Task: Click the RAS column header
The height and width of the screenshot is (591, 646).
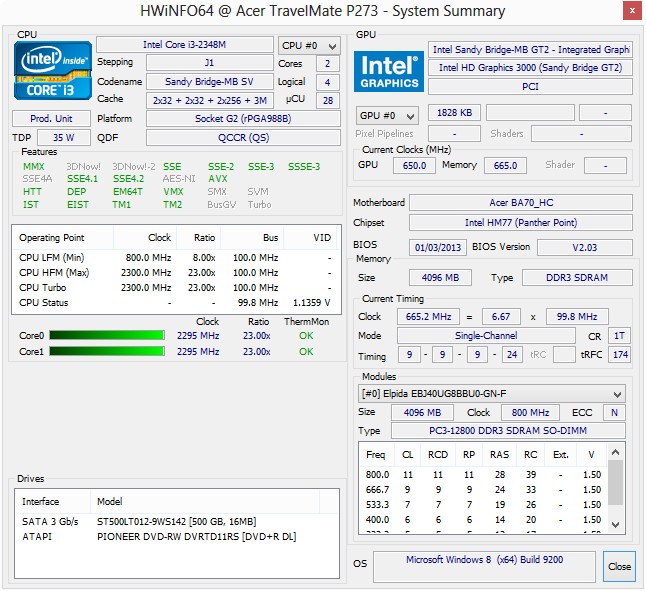Action: pyautogui.click(x=499, y=455)
